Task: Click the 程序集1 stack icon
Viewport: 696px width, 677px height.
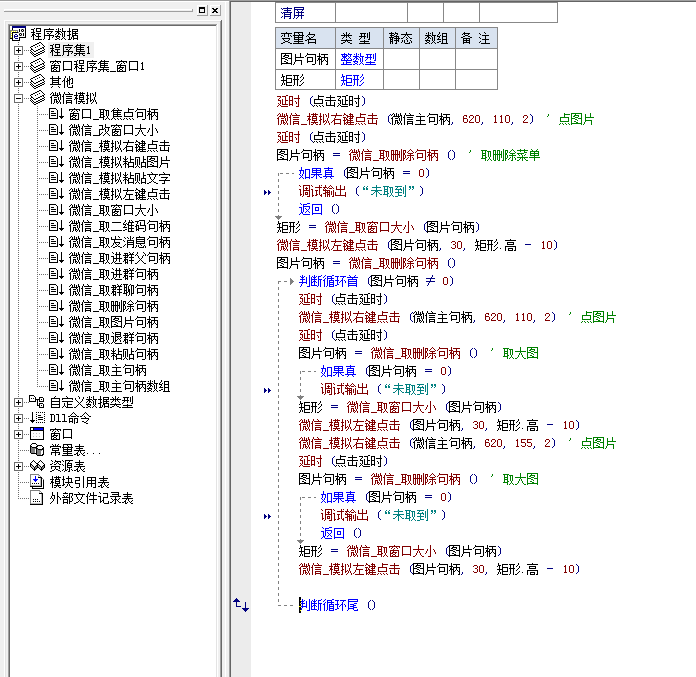Action: [x=37, y=50]
